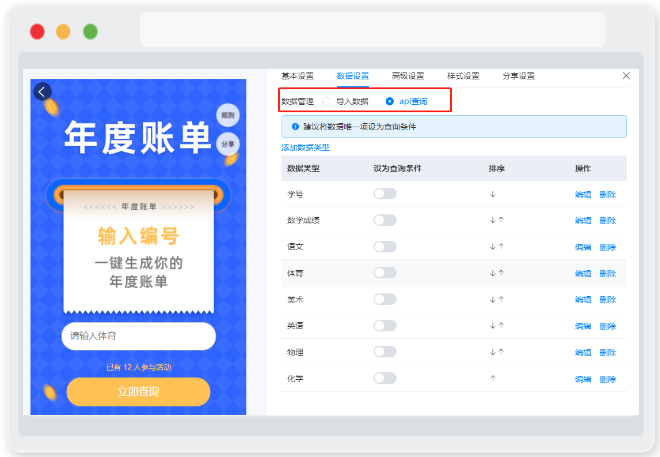Screen dimensions: 660x457
Task: Edit the 物理 row
Action: click(583, 353)
